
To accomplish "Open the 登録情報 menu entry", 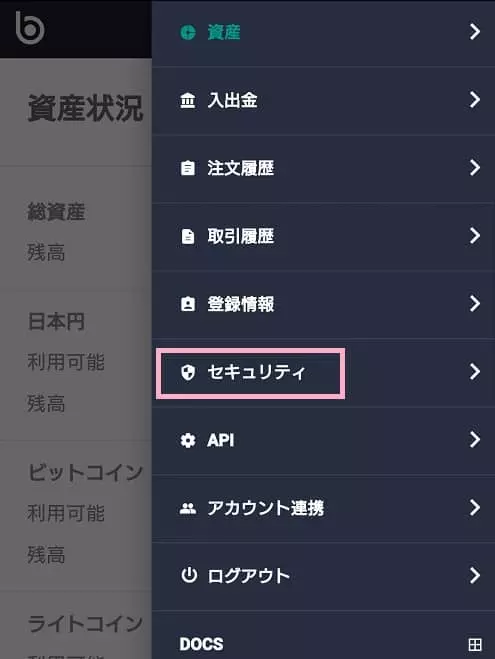I will pos(323,305).
